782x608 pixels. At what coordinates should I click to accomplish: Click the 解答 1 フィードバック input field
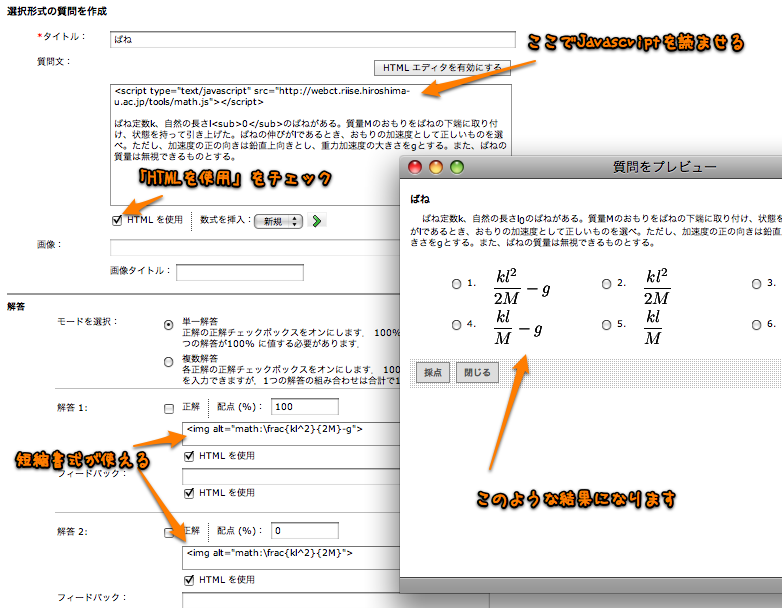pyautogui.click(x=291, y=476)
